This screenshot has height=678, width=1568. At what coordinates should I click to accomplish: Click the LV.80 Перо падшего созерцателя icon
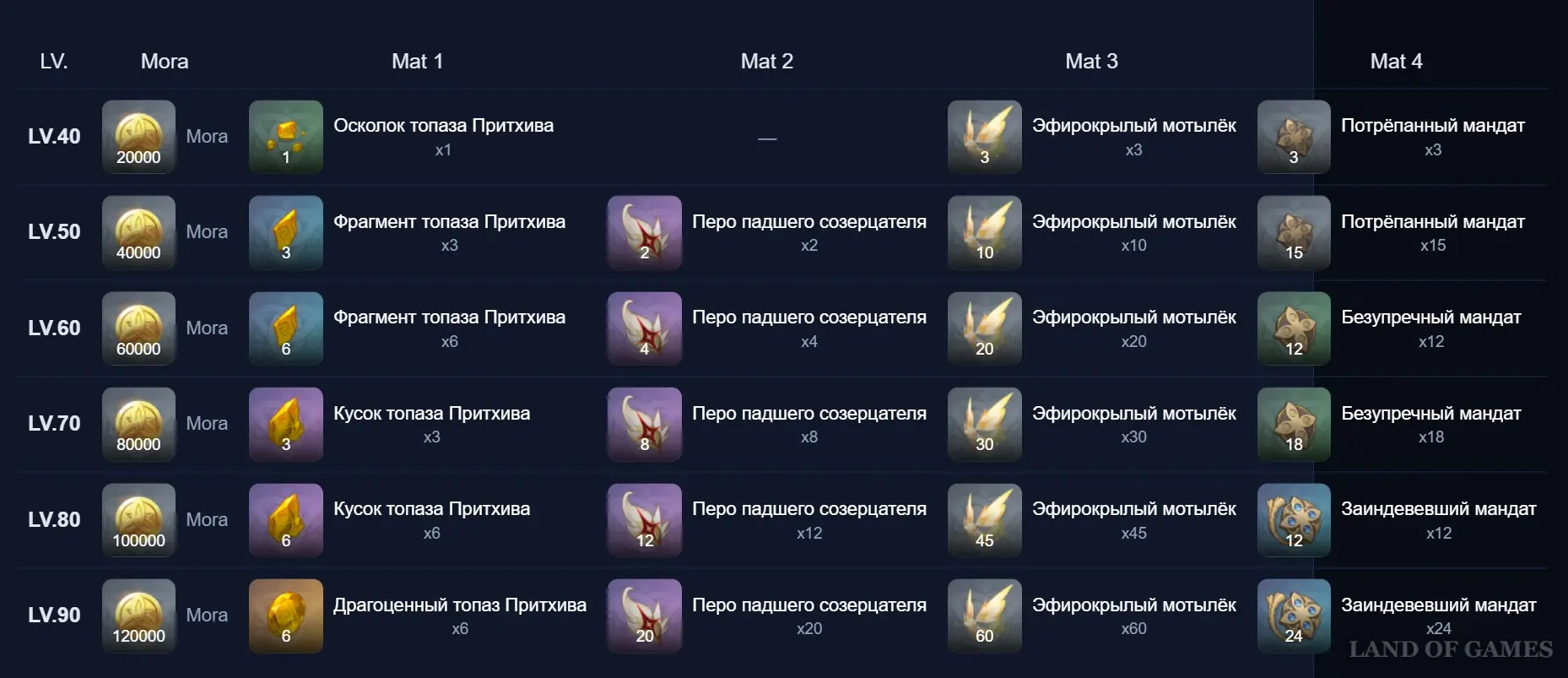[x=644, y=520]
